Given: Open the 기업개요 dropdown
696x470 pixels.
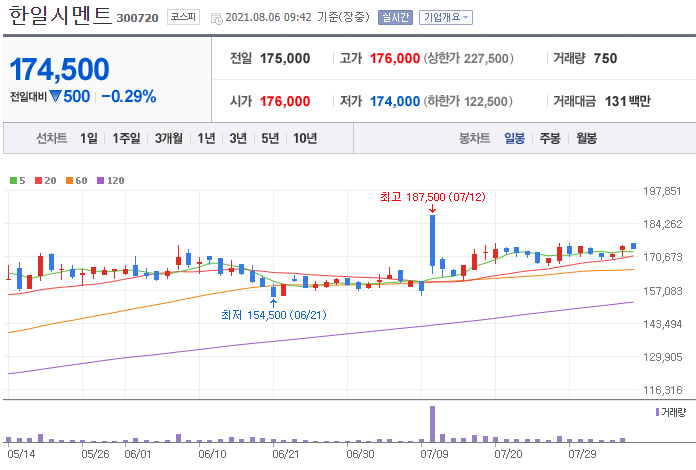Looking at the screenshot, I should (x=446, y=17).
